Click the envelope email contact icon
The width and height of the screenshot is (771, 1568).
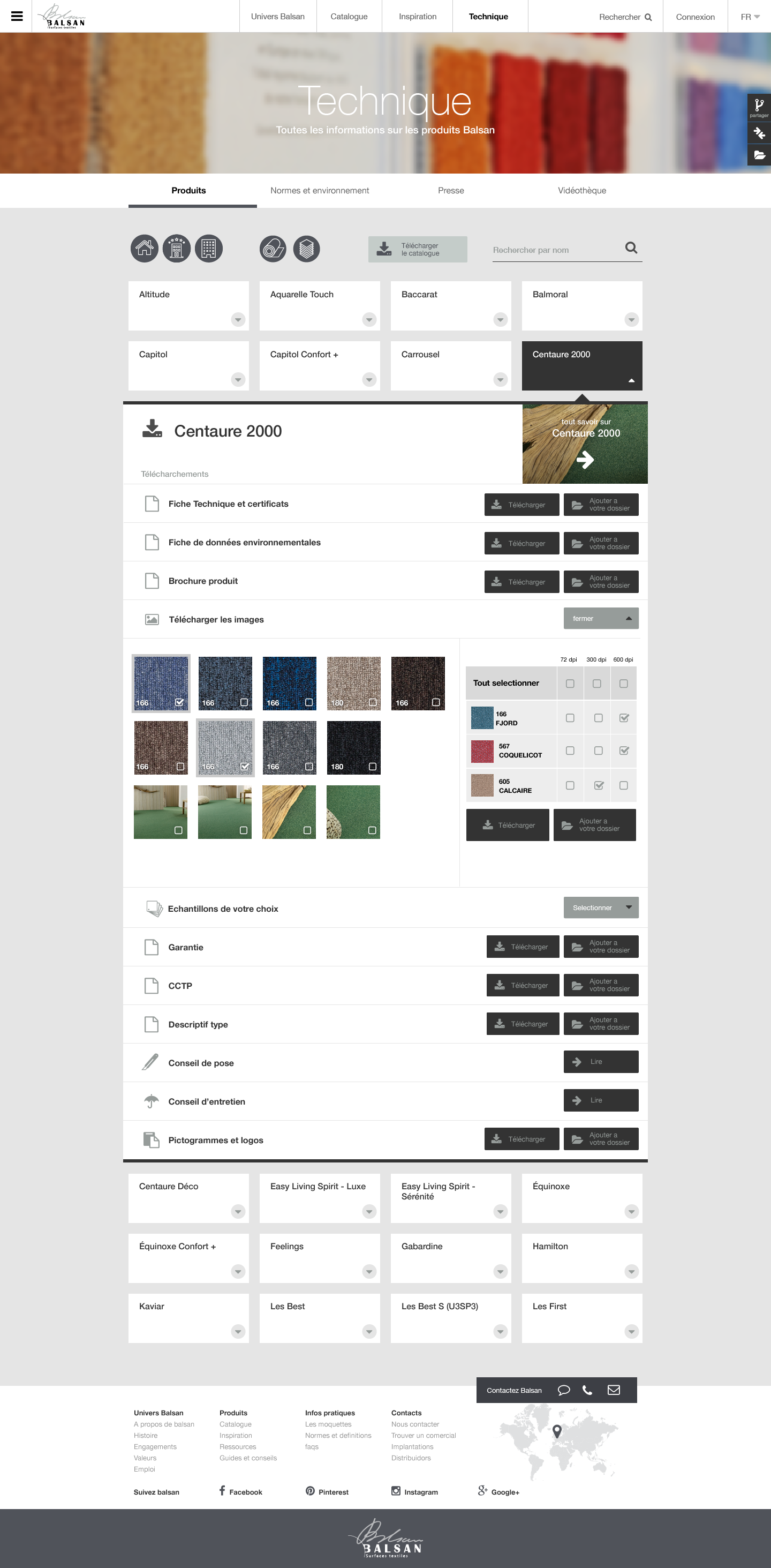(614, 1390)
